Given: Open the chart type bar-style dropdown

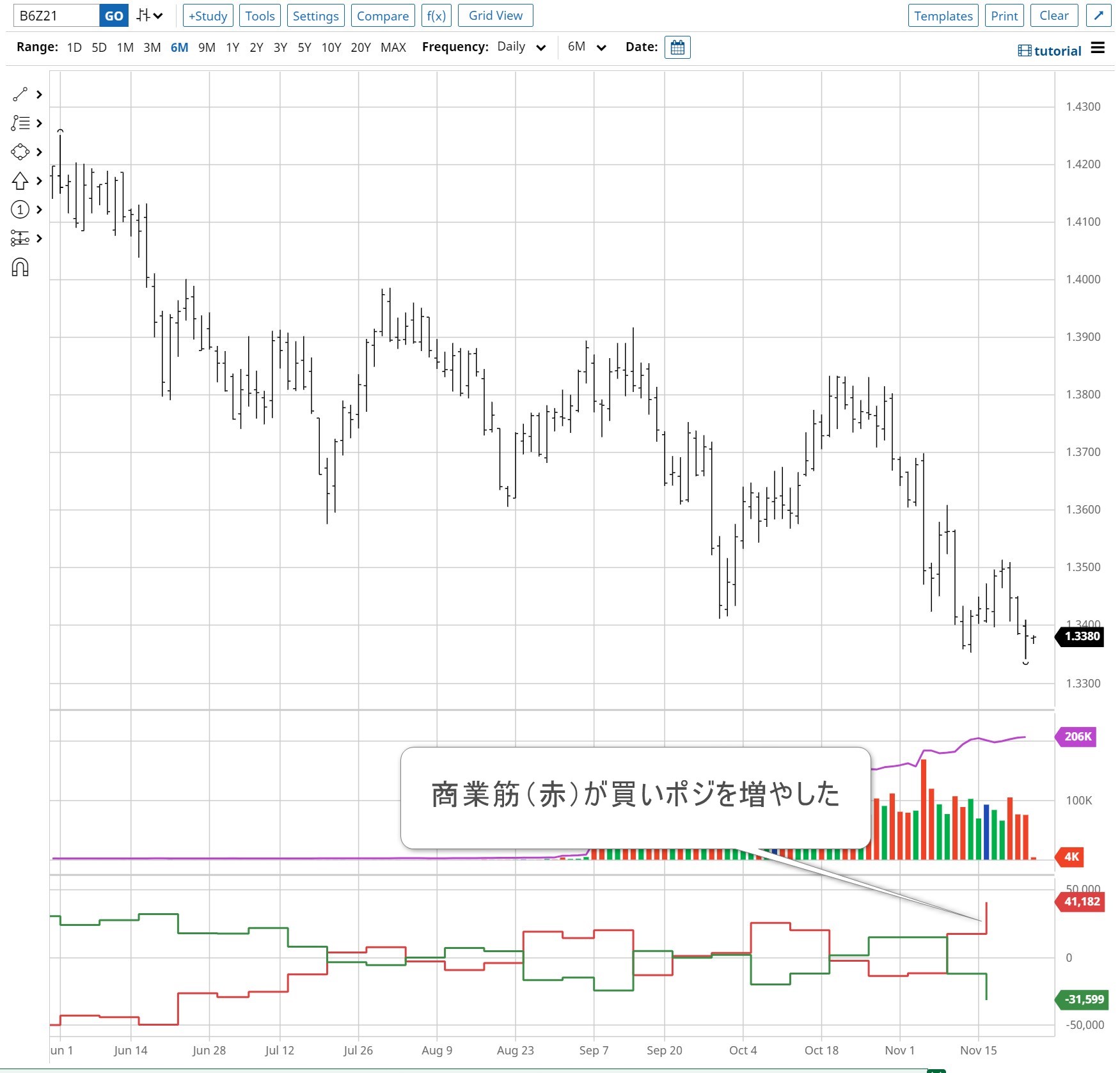Looking at the screenshot, I should 150,15.
